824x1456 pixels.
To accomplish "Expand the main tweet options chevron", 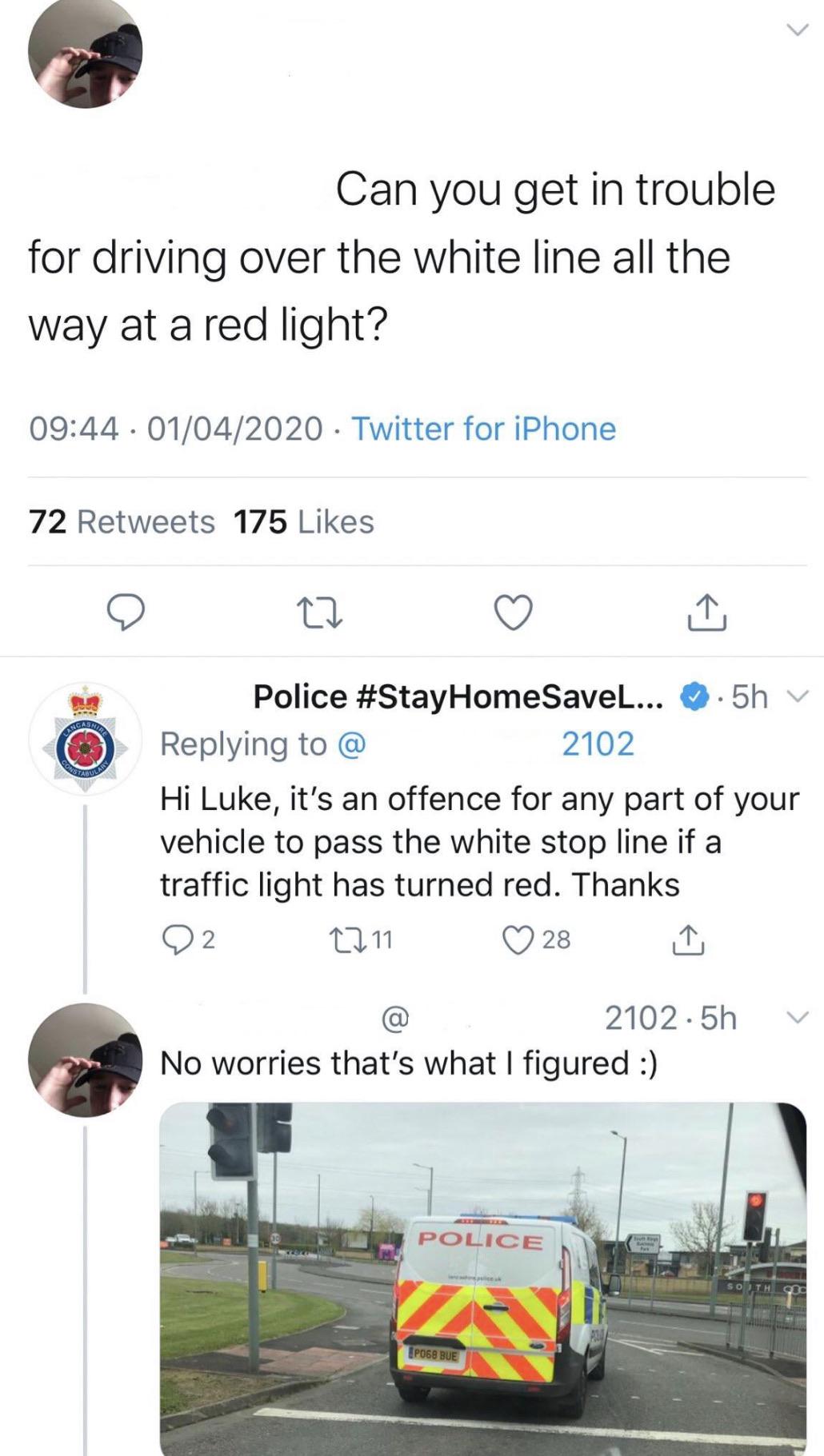I will (x=796, y=30).
